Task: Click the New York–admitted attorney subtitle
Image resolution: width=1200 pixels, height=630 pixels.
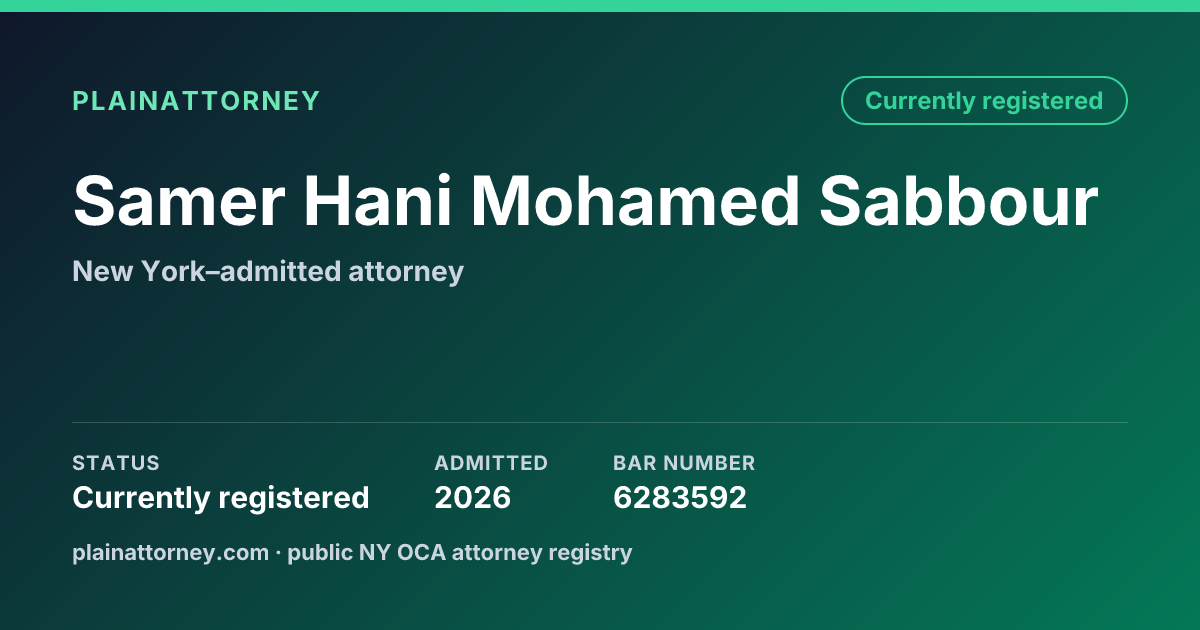Action: click(268, 271)
